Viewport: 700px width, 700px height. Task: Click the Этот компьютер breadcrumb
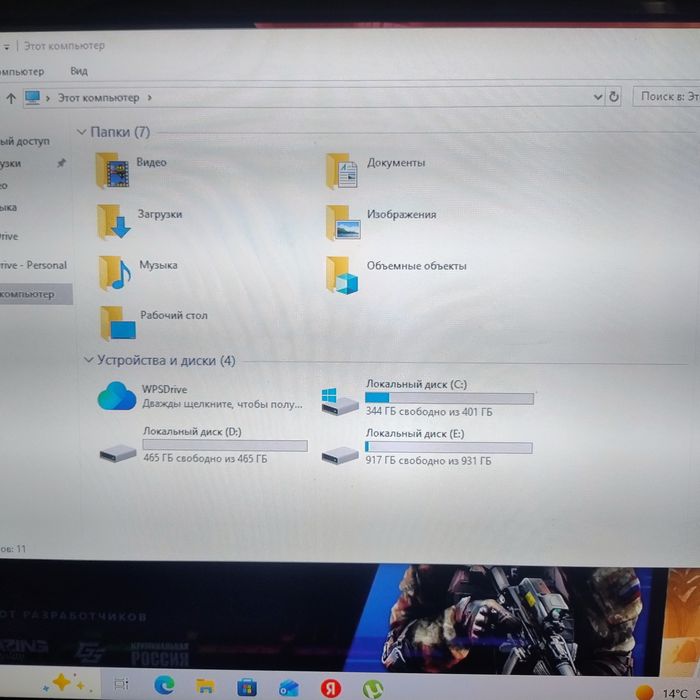pos(98,97)
